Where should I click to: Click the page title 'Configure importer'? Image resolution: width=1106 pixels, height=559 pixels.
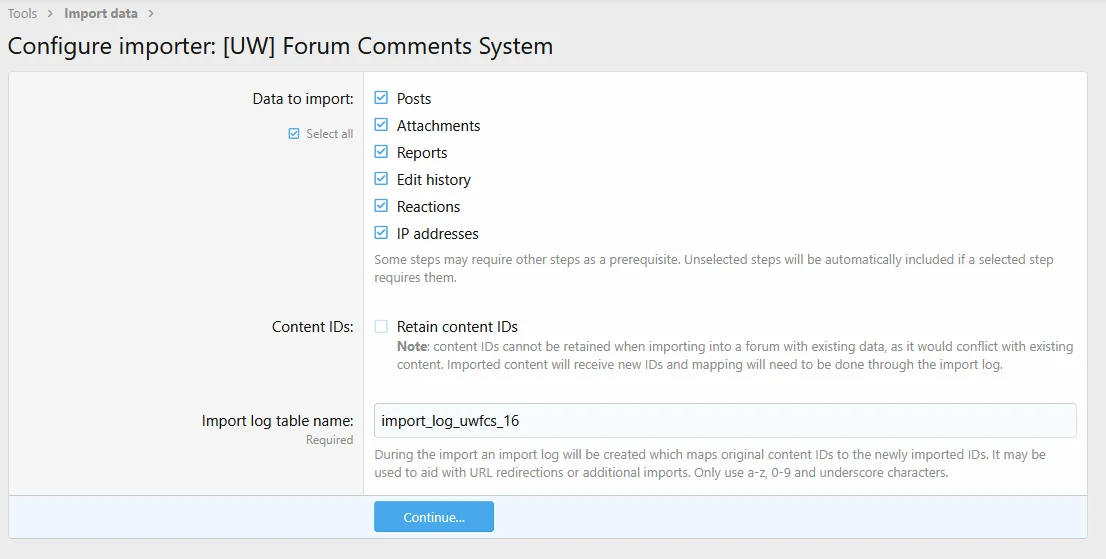click(280, 46)
